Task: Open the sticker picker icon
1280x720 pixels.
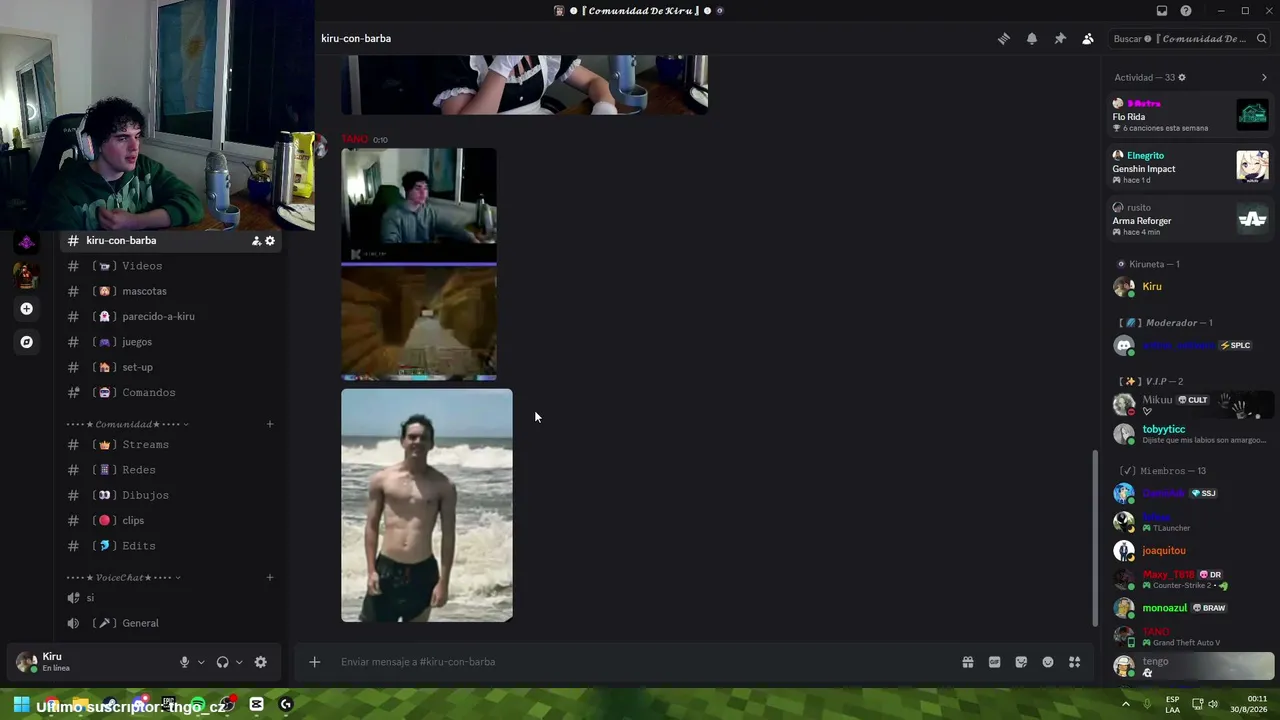Action: coord(1021,662)
